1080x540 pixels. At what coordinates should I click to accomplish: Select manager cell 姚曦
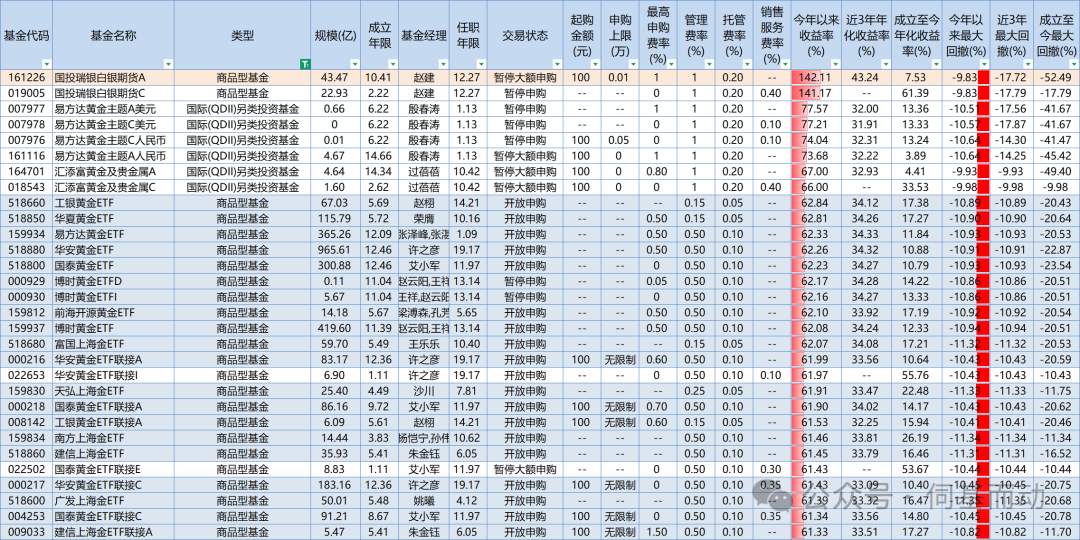click(x=424, y=499)
